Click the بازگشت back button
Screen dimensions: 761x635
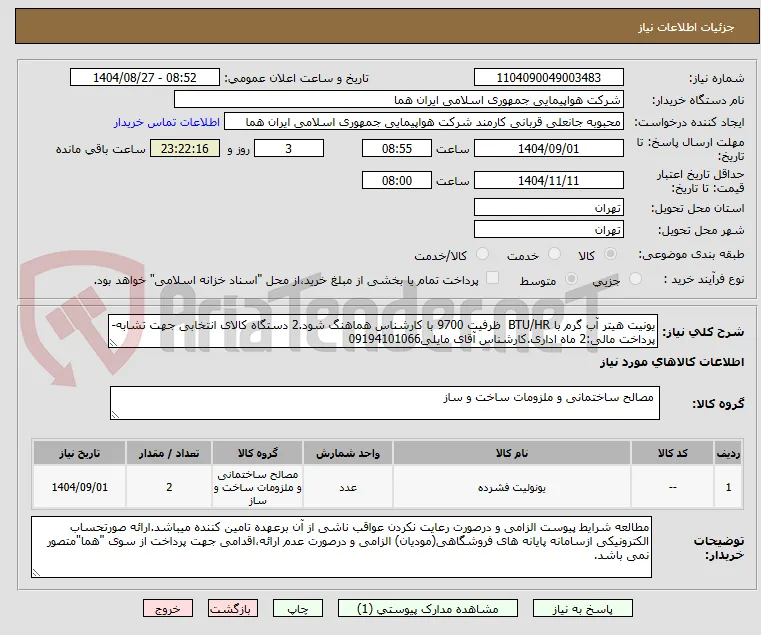coord(233,608)
